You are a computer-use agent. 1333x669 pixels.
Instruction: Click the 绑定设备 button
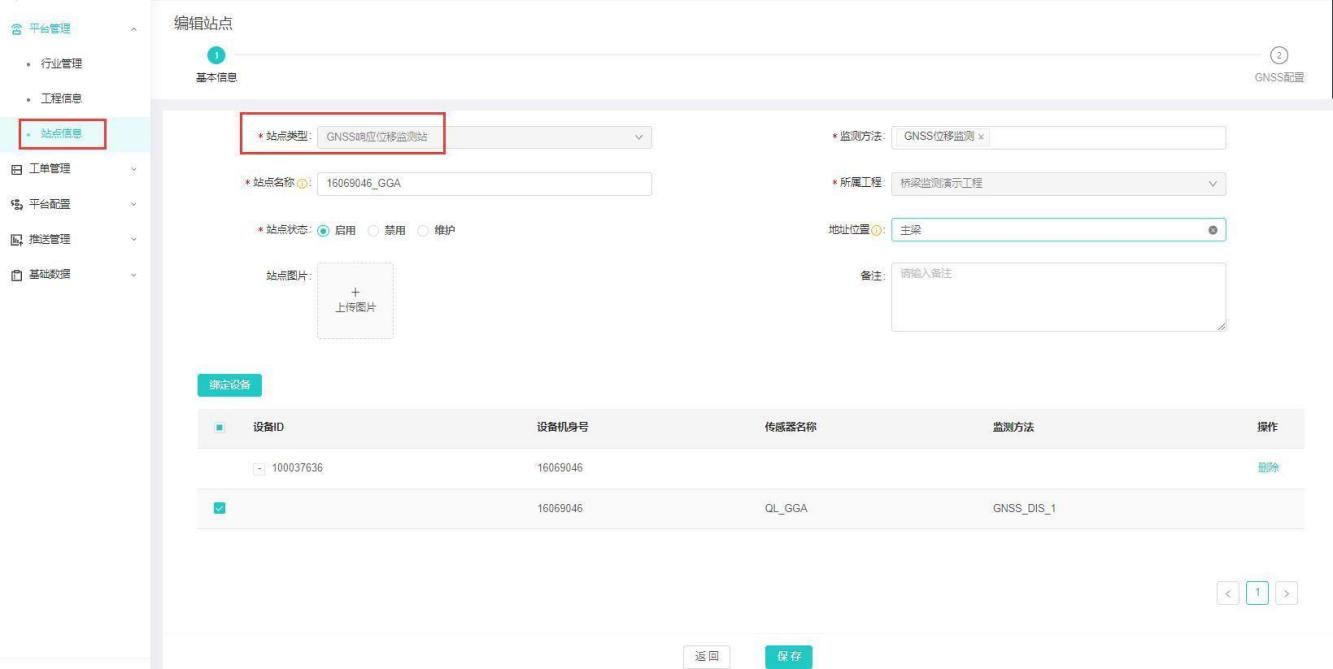tap(229, 385)
